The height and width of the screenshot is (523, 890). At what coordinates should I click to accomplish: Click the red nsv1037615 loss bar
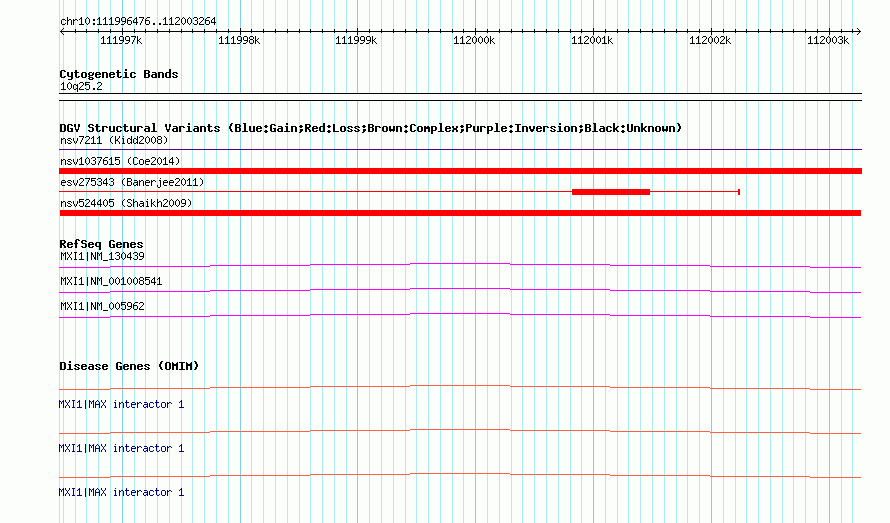(x=460, y=171)
